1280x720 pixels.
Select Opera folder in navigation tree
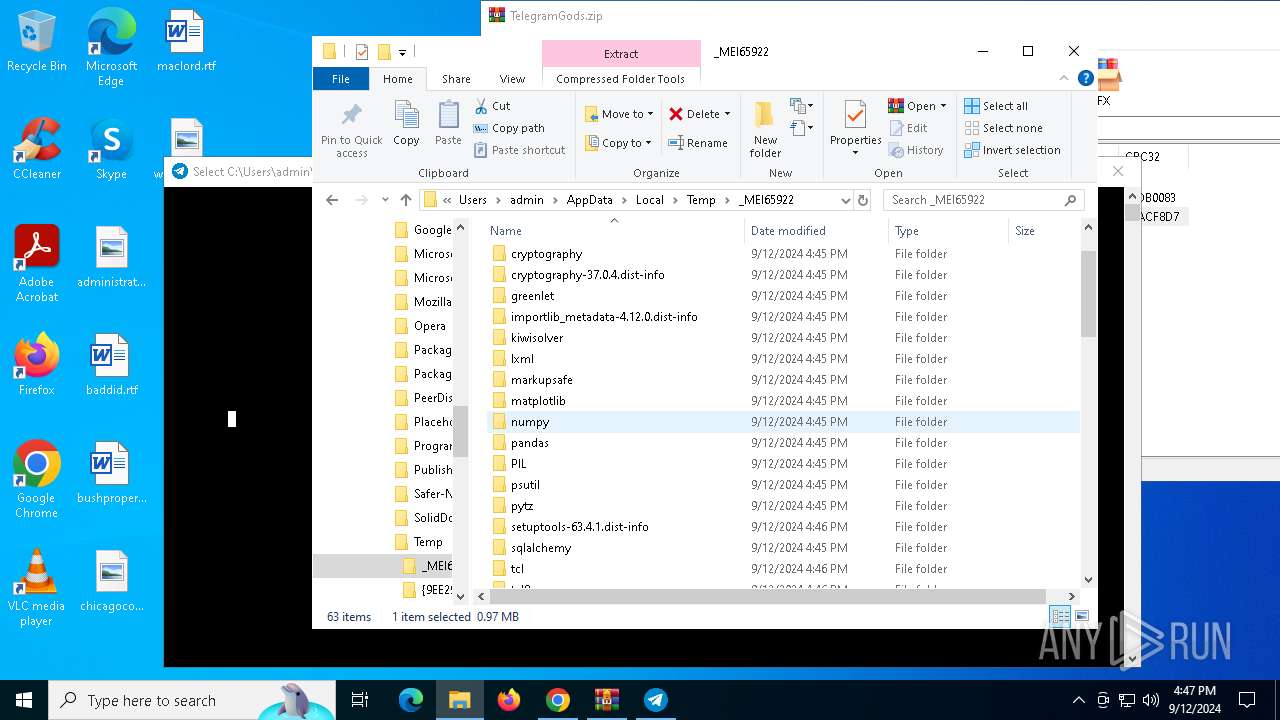click(x=420, y=326)
